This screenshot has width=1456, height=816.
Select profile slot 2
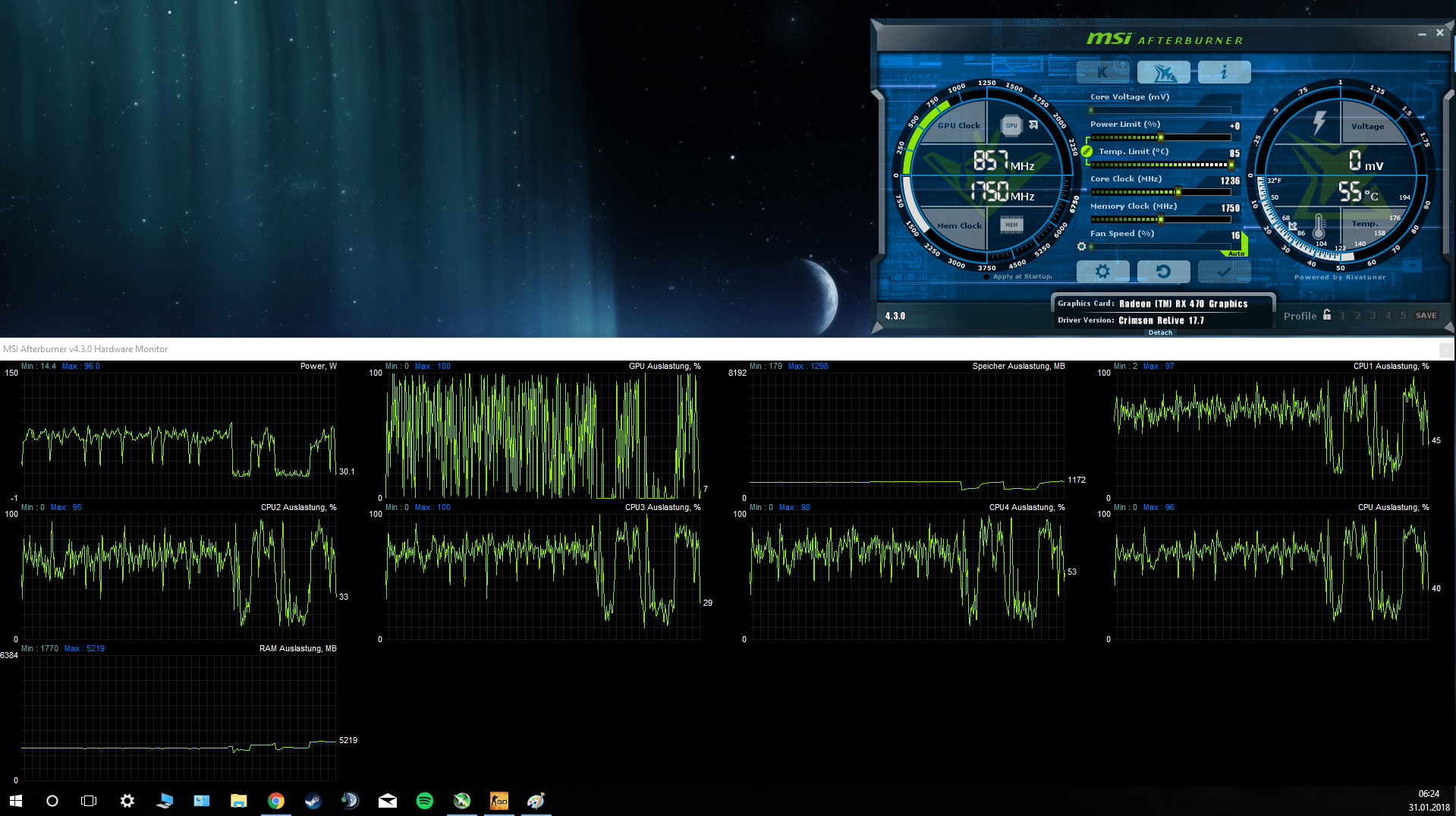[1357, 316]
